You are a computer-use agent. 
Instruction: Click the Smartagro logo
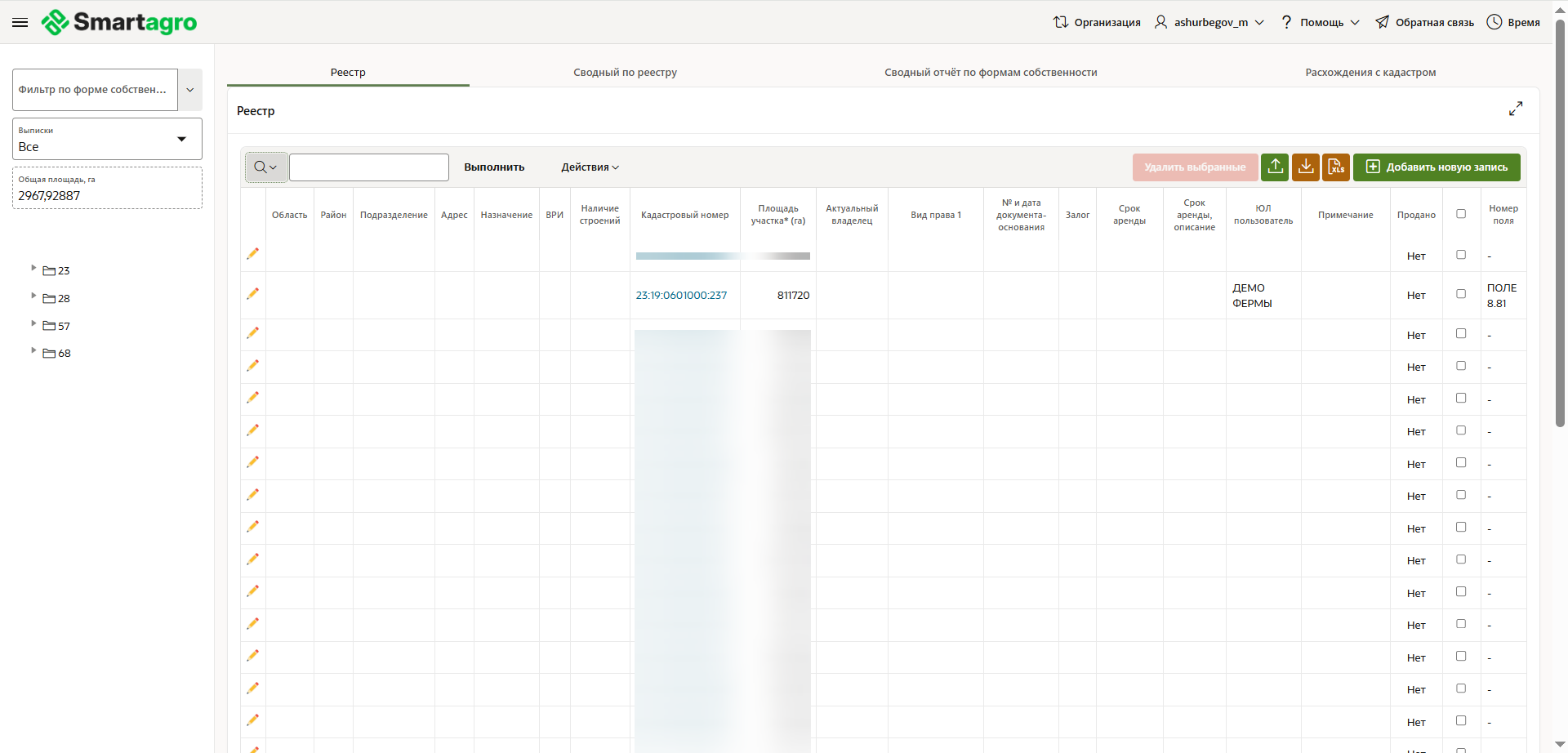[119, 22]
